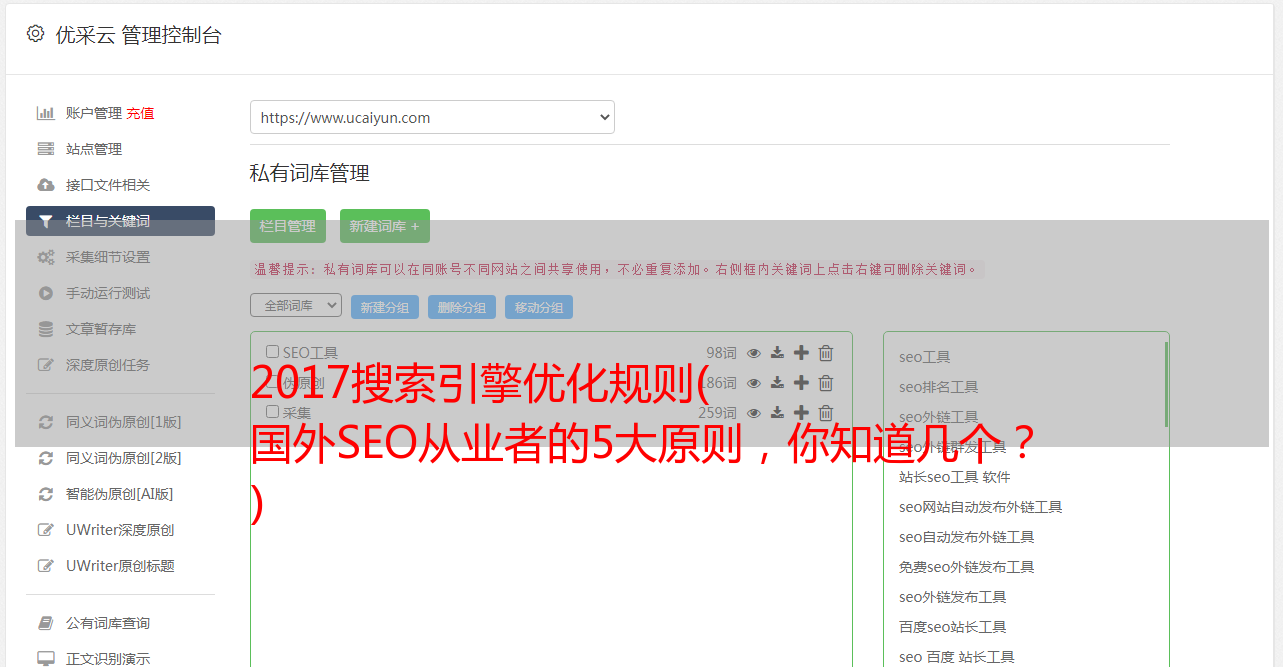
Task: Open 文章暂存库 in the sidebar
Action: (x=101, y=329)
